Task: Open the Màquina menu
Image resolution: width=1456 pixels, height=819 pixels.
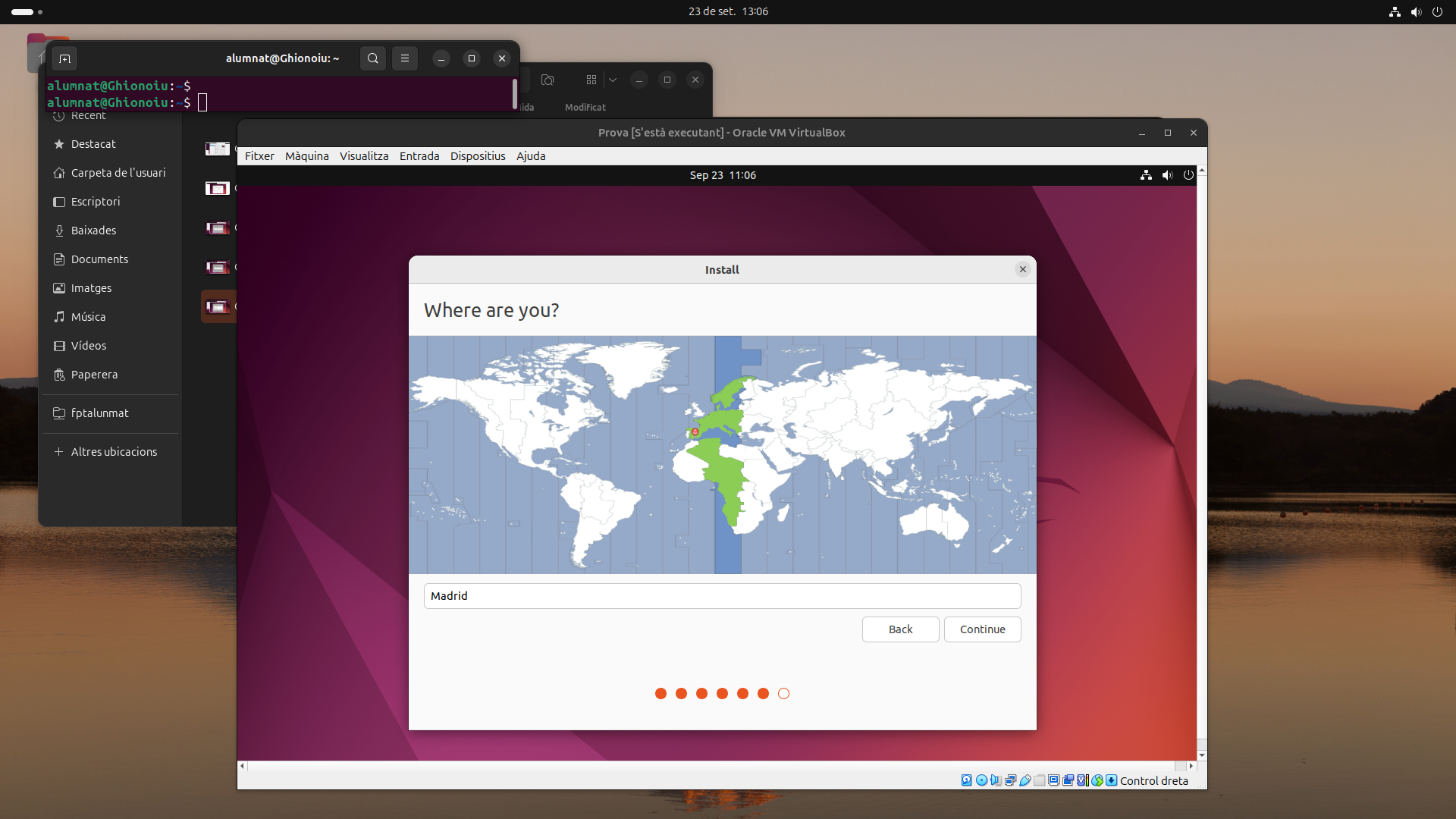Action: click(x=306, y=156)
